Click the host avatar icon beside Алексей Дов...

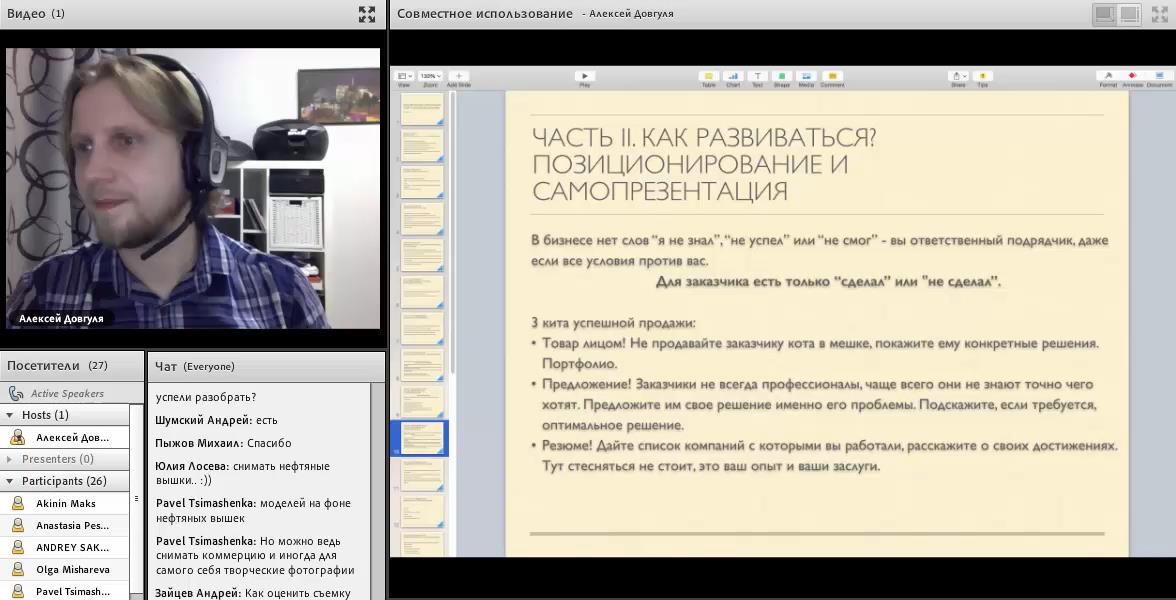tap(17, 437)
